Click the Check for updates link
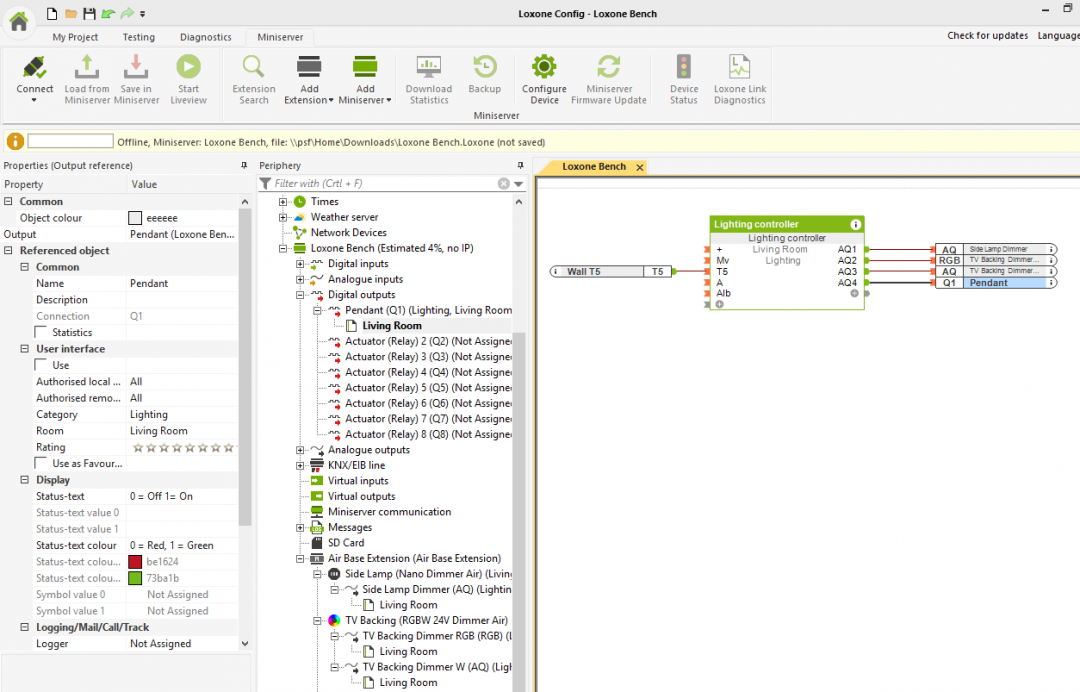The image size is (1080, 692). [x=987, y=35]
